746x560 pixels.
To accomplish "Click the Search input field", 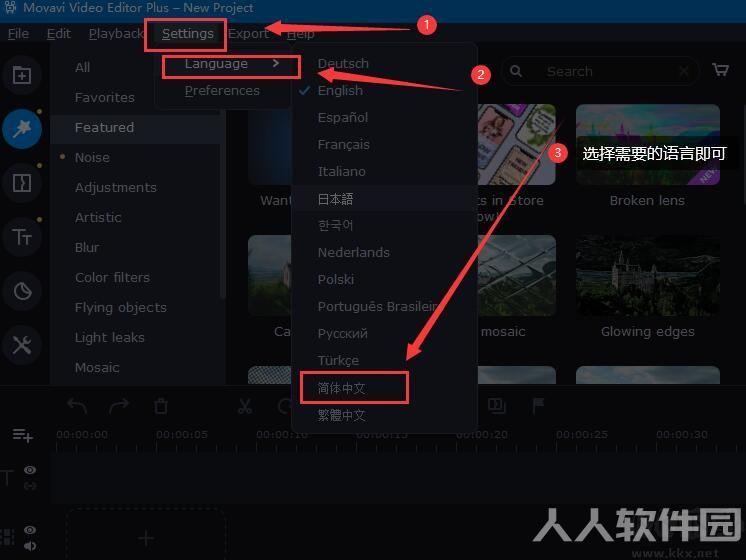I will click(600, 71).
